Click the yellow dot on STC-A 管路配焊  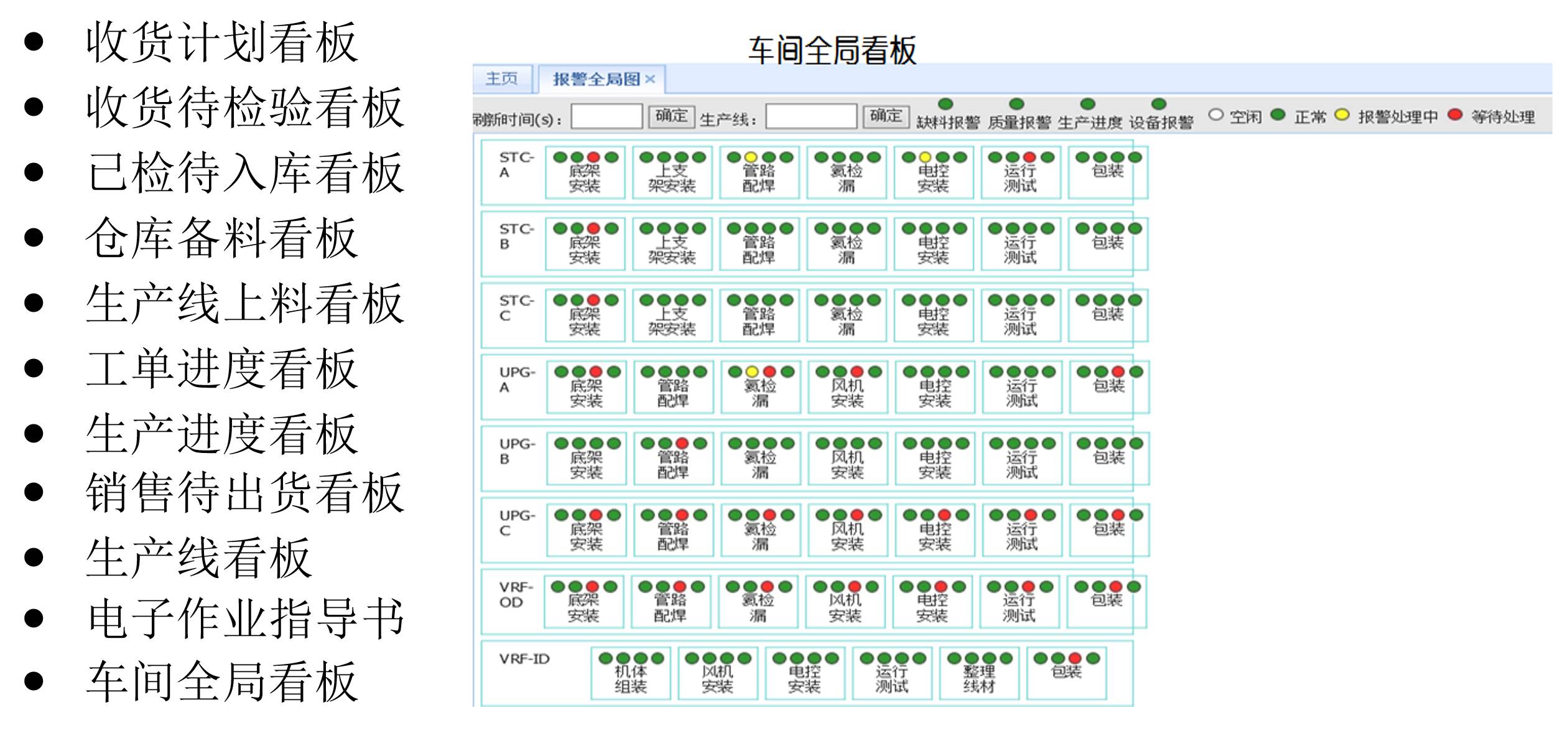pos(750,157)
